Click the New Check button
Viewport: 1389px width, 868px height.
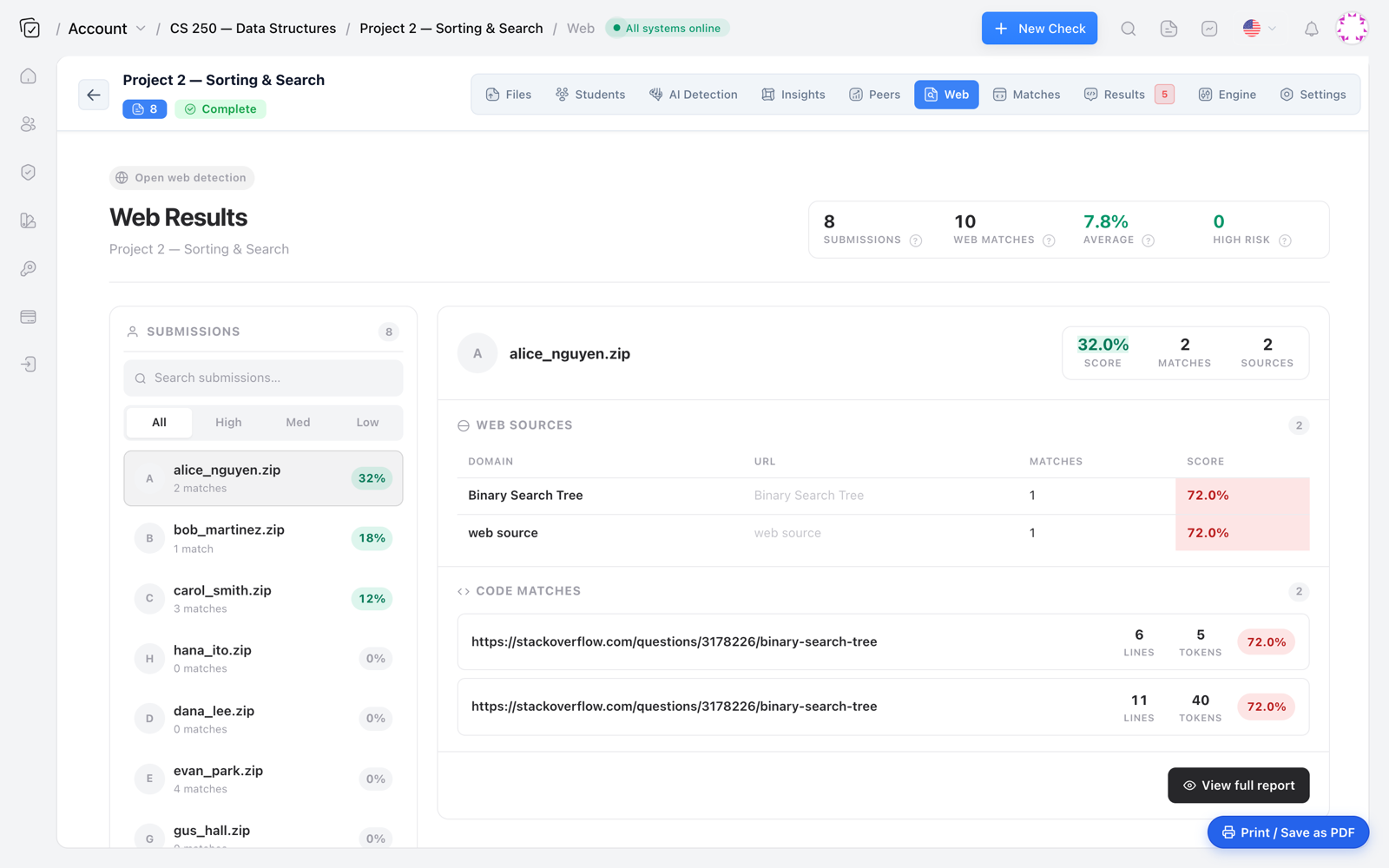tap(1039, 29)
